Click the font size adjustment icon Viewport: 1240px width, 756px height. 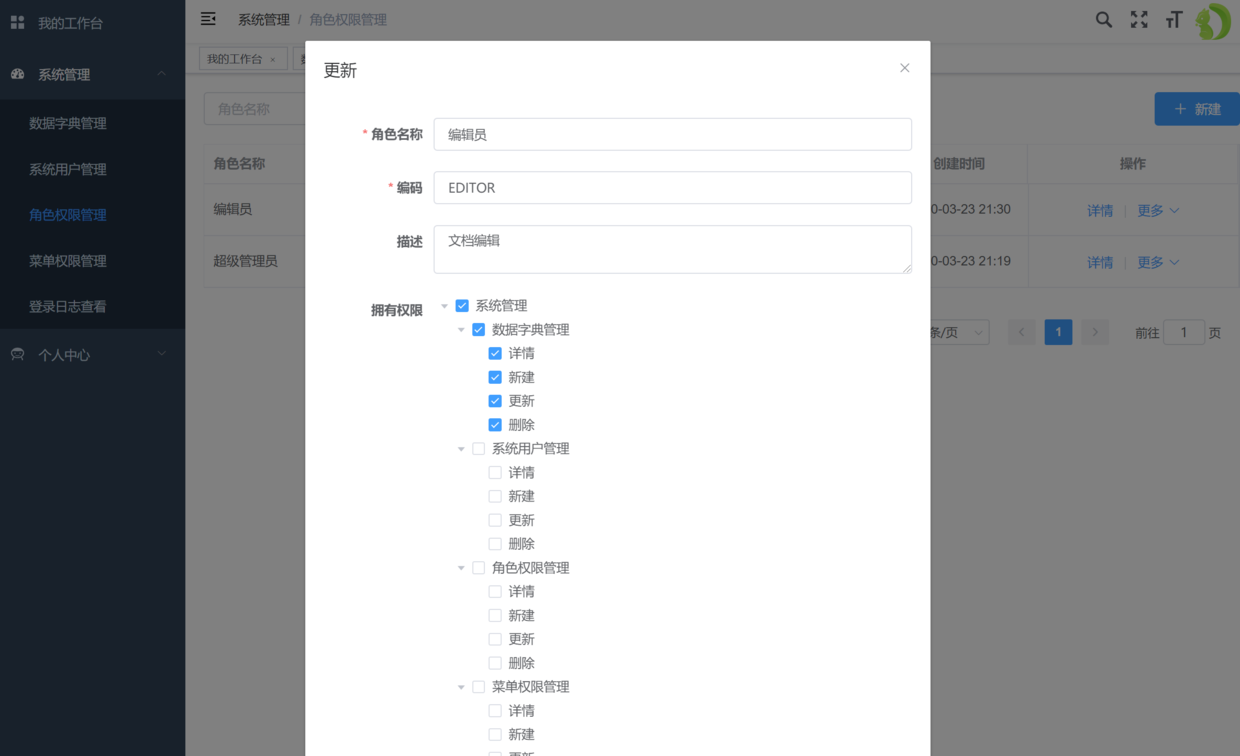coord(1173,19)
